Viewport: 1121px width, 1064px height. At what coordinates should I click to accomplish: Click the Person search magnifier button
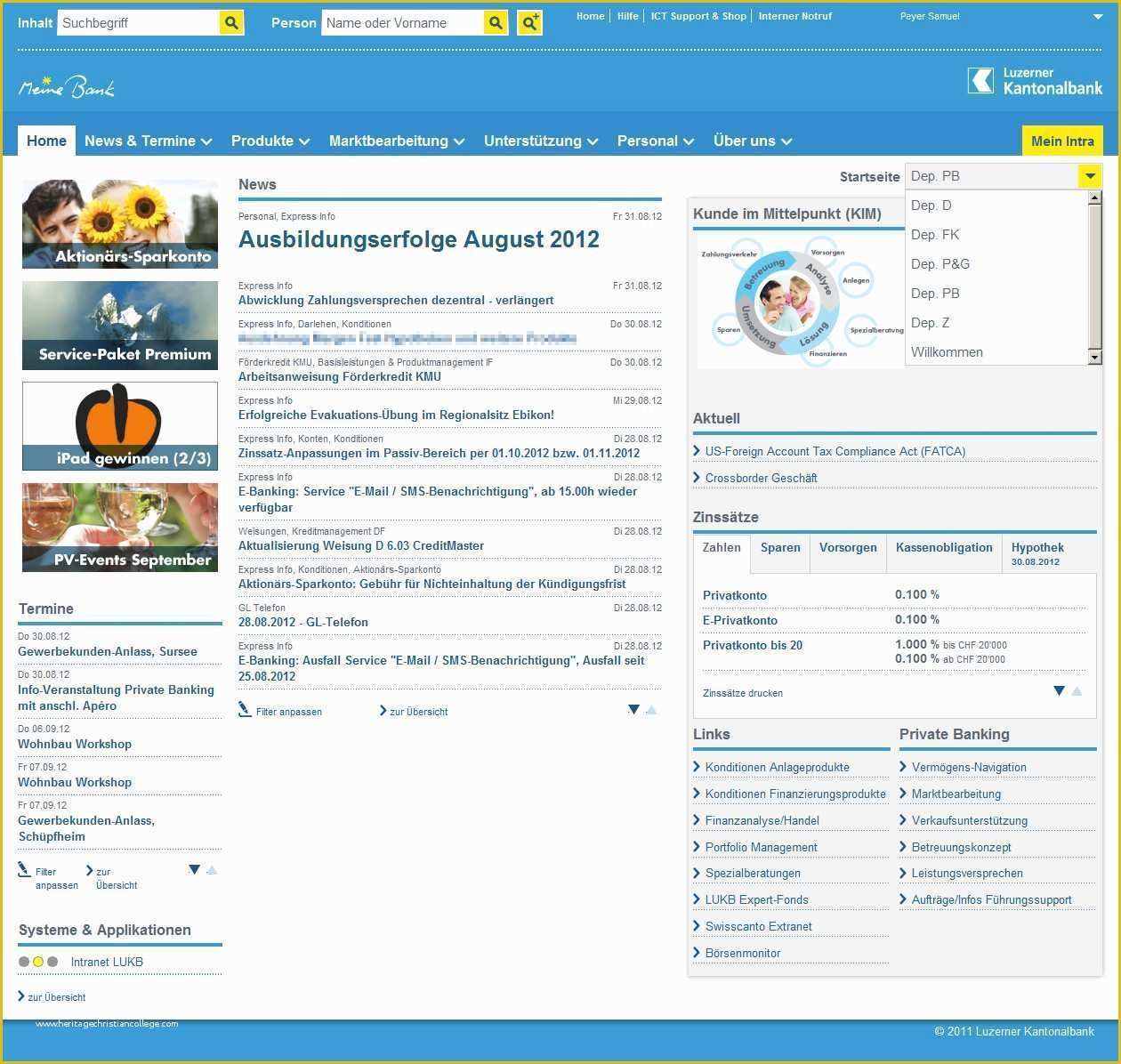tap(496, 23)
